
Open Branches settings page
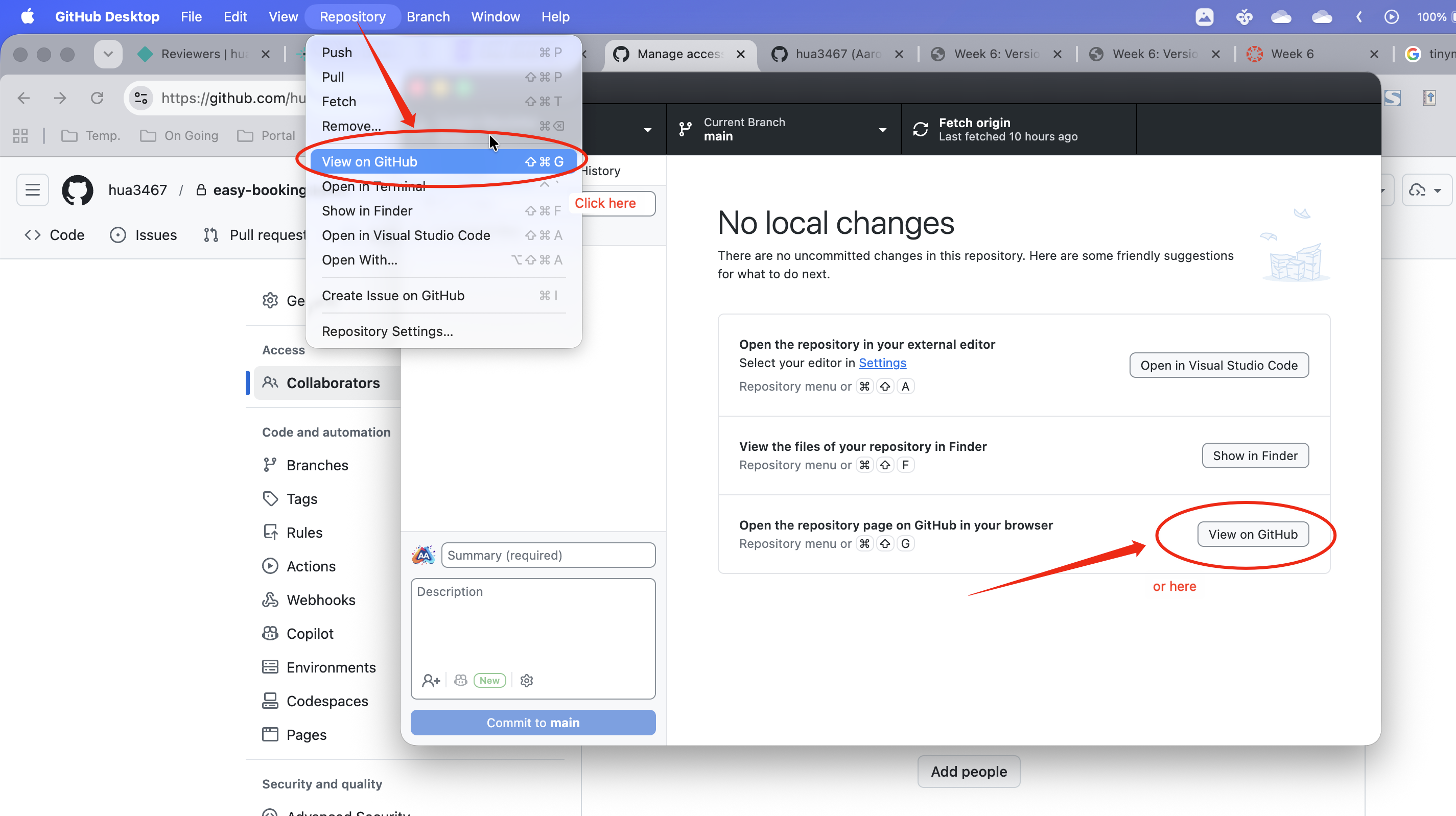[x=305, y=465]
